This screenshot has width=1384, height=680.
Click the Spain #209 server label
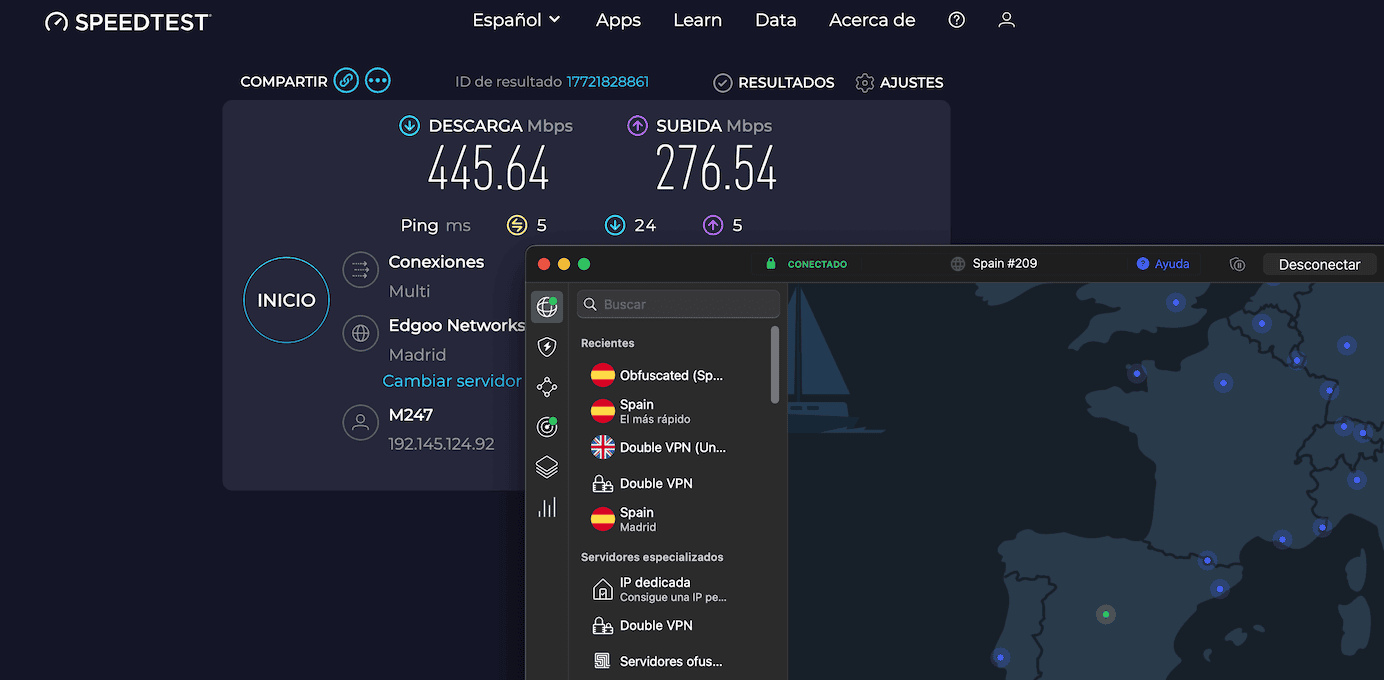click(x=993, y=264)
